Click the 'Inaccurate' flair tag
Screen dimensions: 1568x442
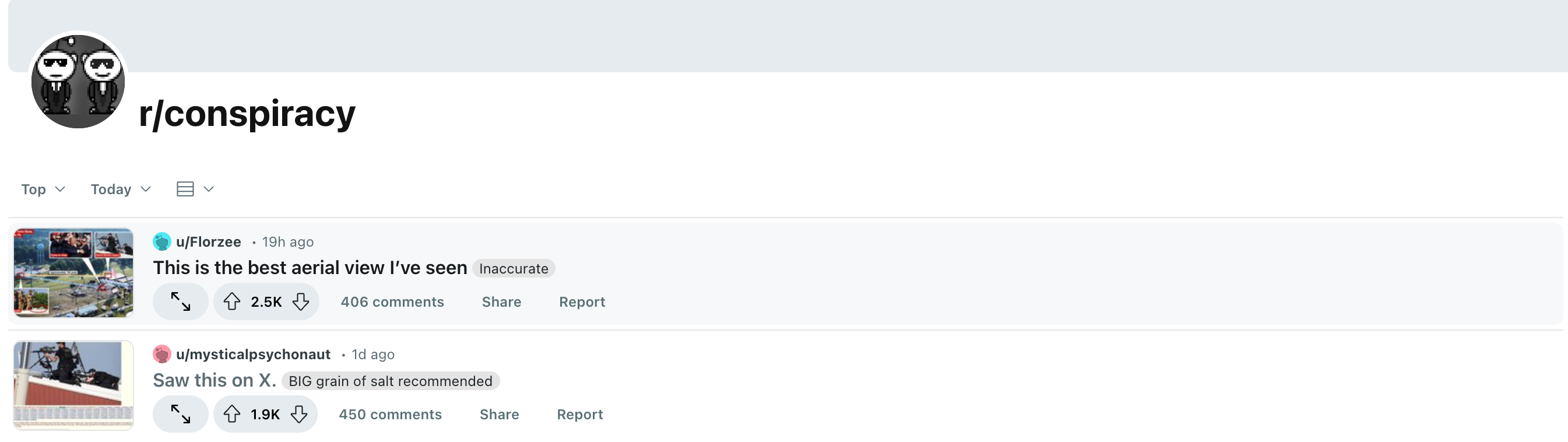pyautogui.click(x=513, y=268)
